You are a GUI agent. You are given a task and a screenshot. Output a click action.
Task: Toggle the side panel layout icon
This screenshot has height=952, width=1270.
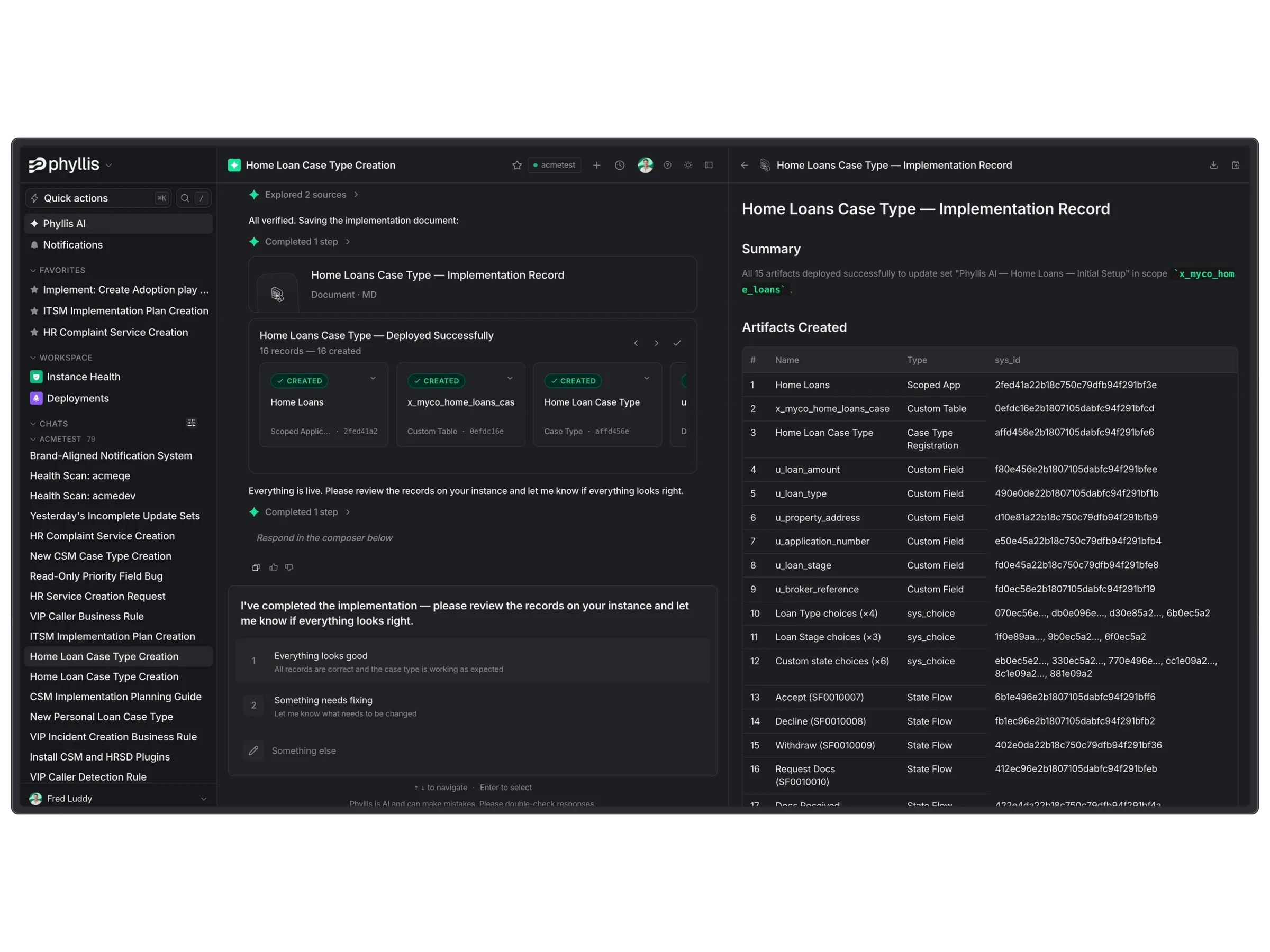click(709, 165)
